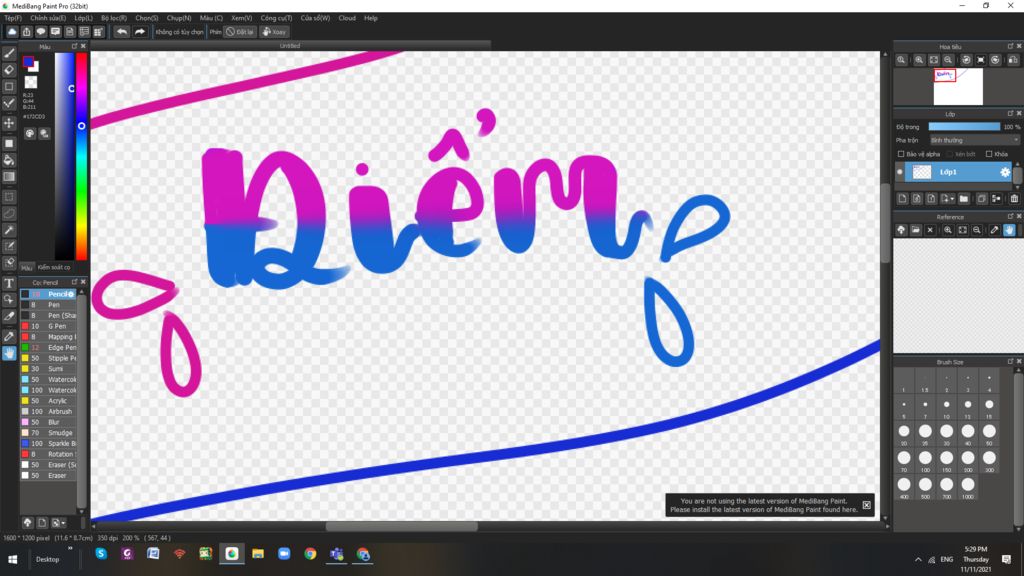The height and width of the screenshot is (576, 1024).
Task: Select the Sumi brush
Action: [49, 369]
